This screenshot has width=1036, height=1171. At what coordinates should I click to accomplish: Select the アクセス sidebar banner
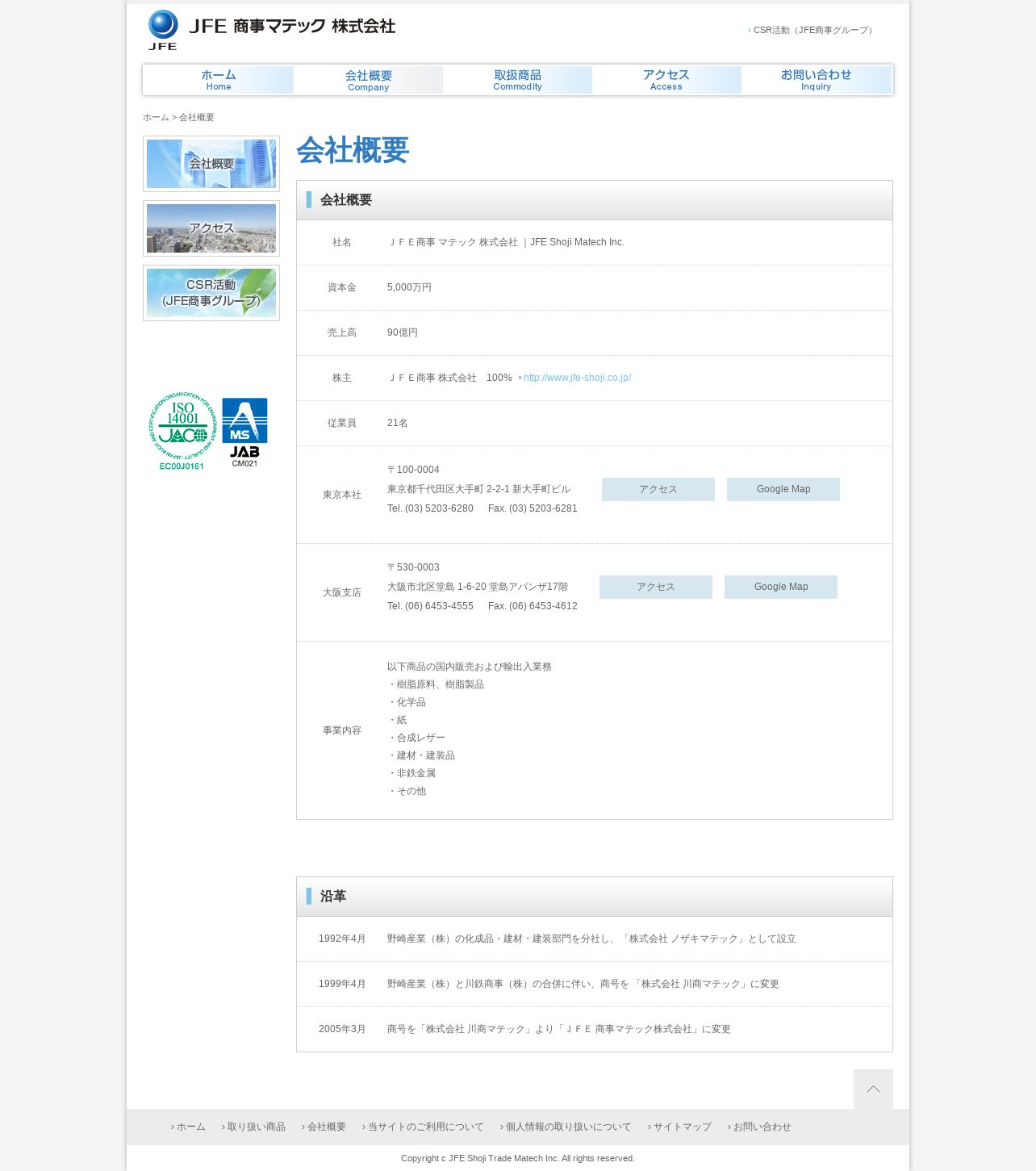pyautogui.click(x=211, y=228)
